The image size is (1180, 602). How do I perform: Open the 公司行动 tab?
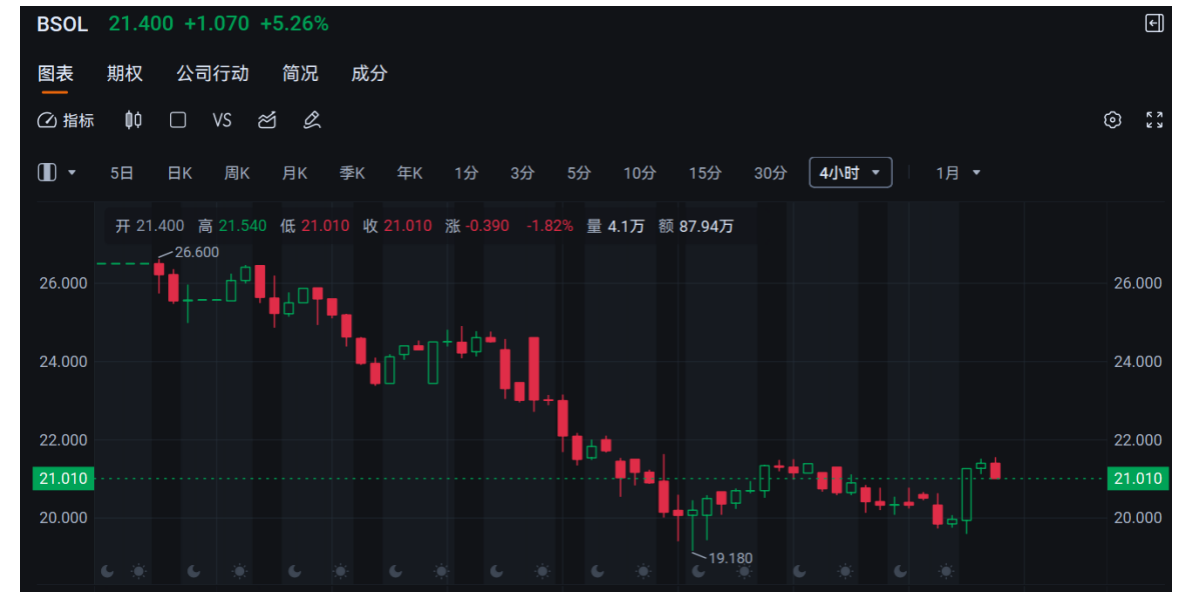coord(212,74)
